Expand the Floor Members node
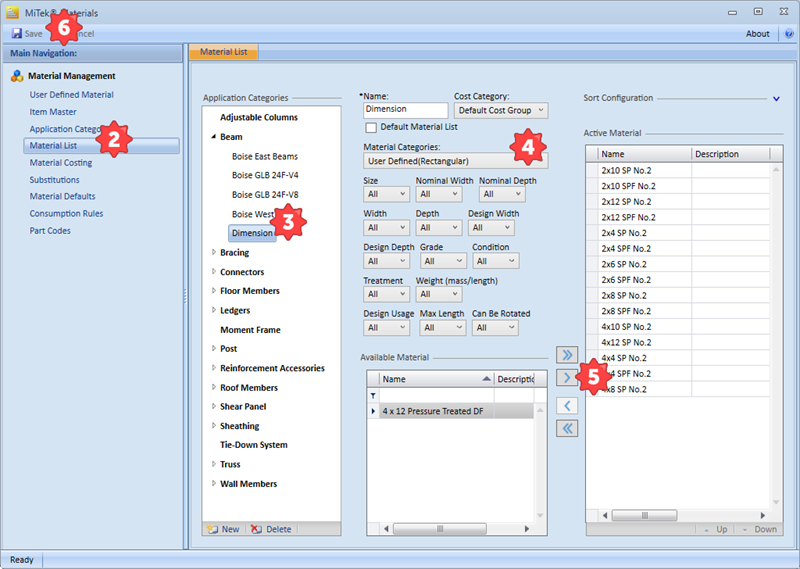800x569 pixels. (214, 290)
